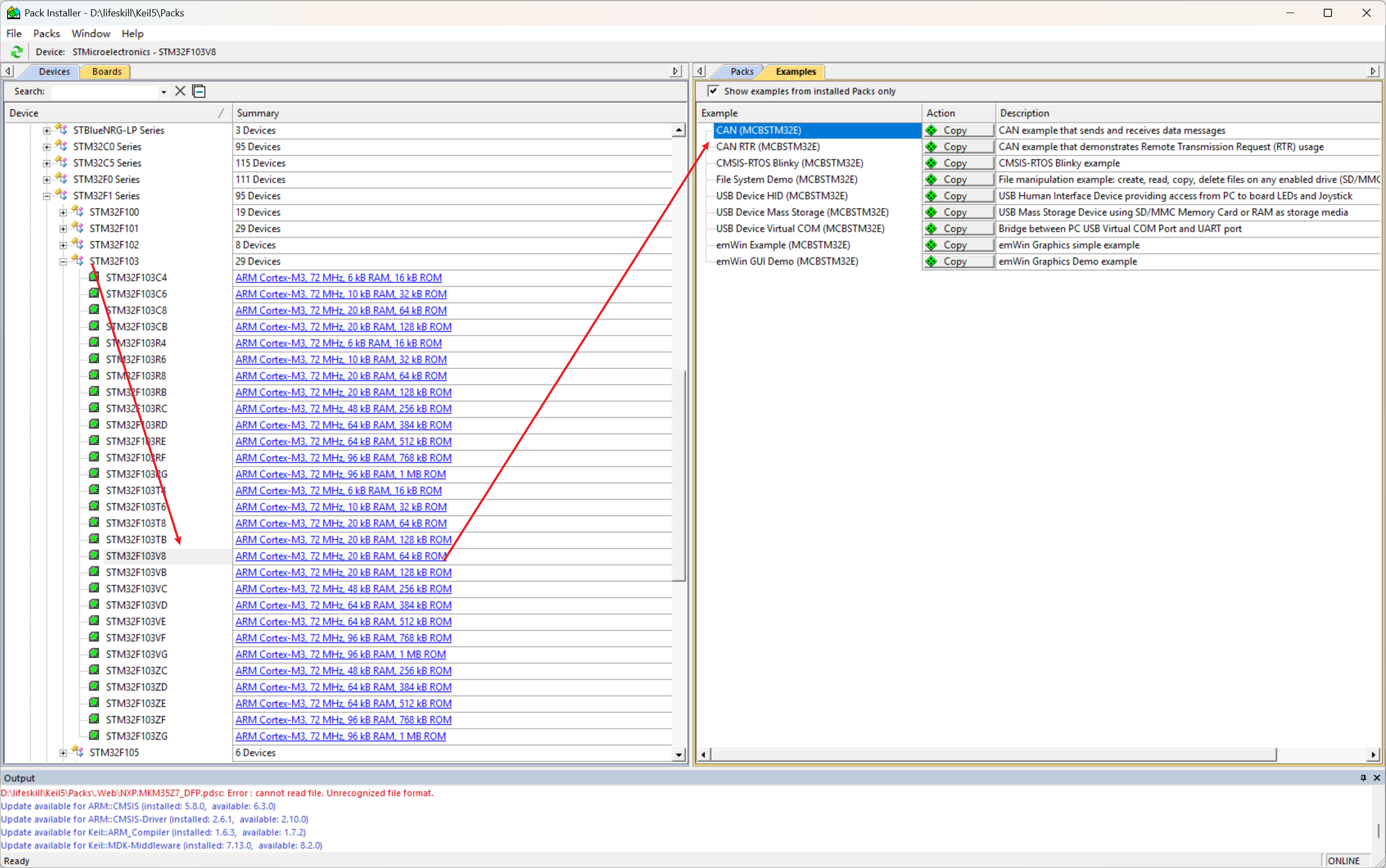1386x868 pixels.
Task: Select the STM32F103ZG chip icon
Action: pos(94,735)
